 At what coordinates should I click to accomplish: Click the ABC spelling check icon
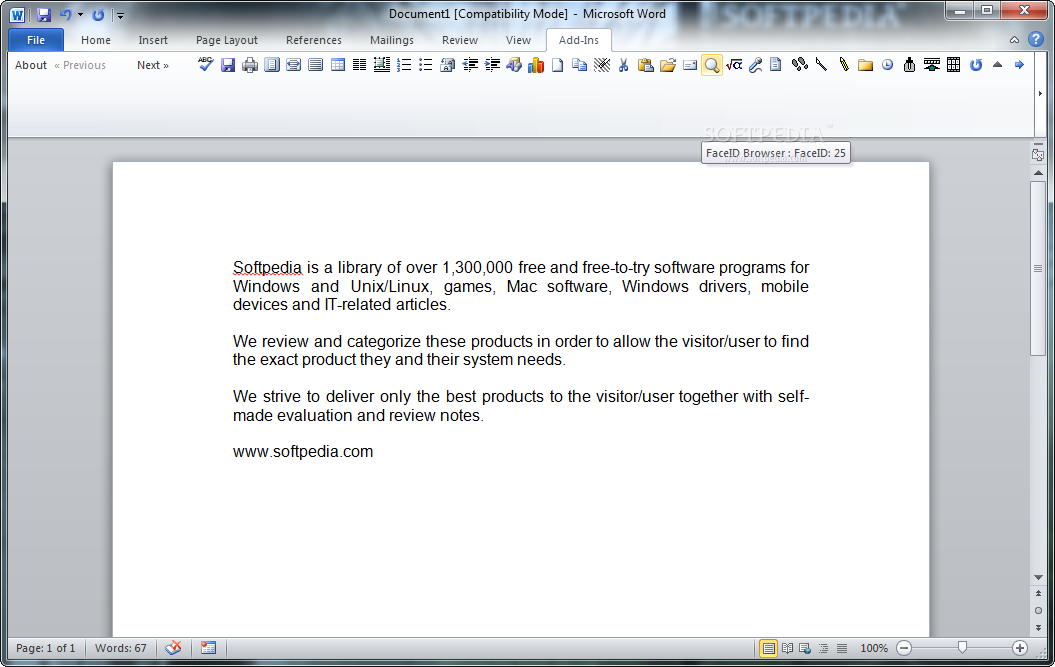point(206,65)
